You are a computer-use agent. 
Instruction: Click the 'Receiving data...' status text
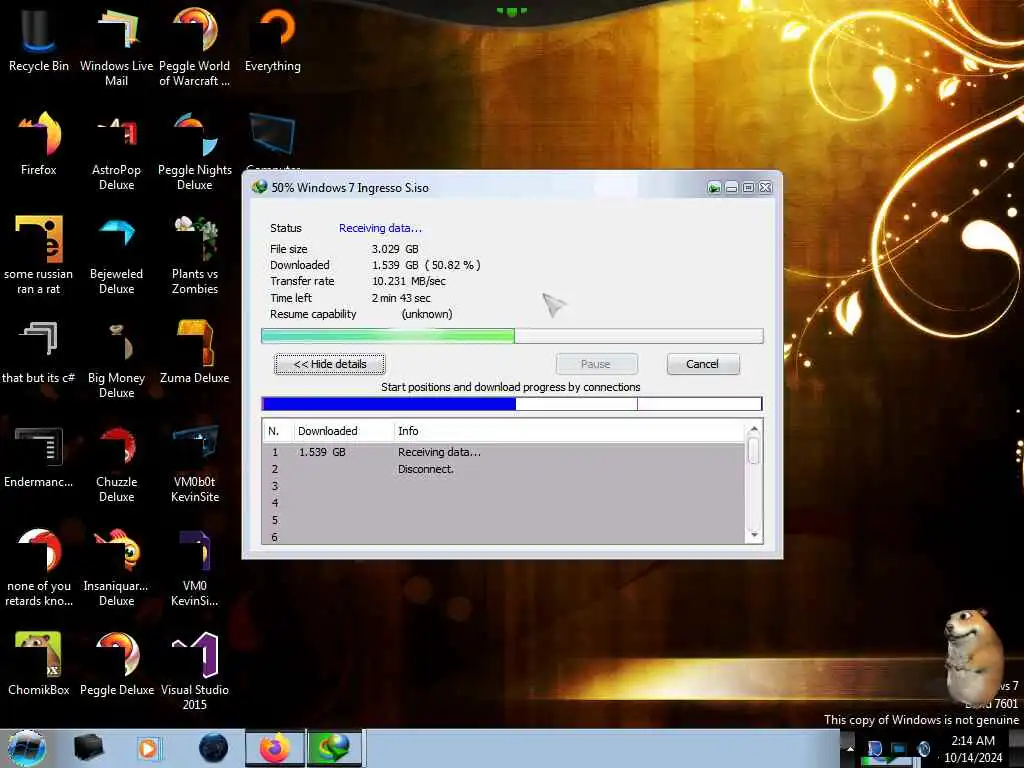(380, 228)
